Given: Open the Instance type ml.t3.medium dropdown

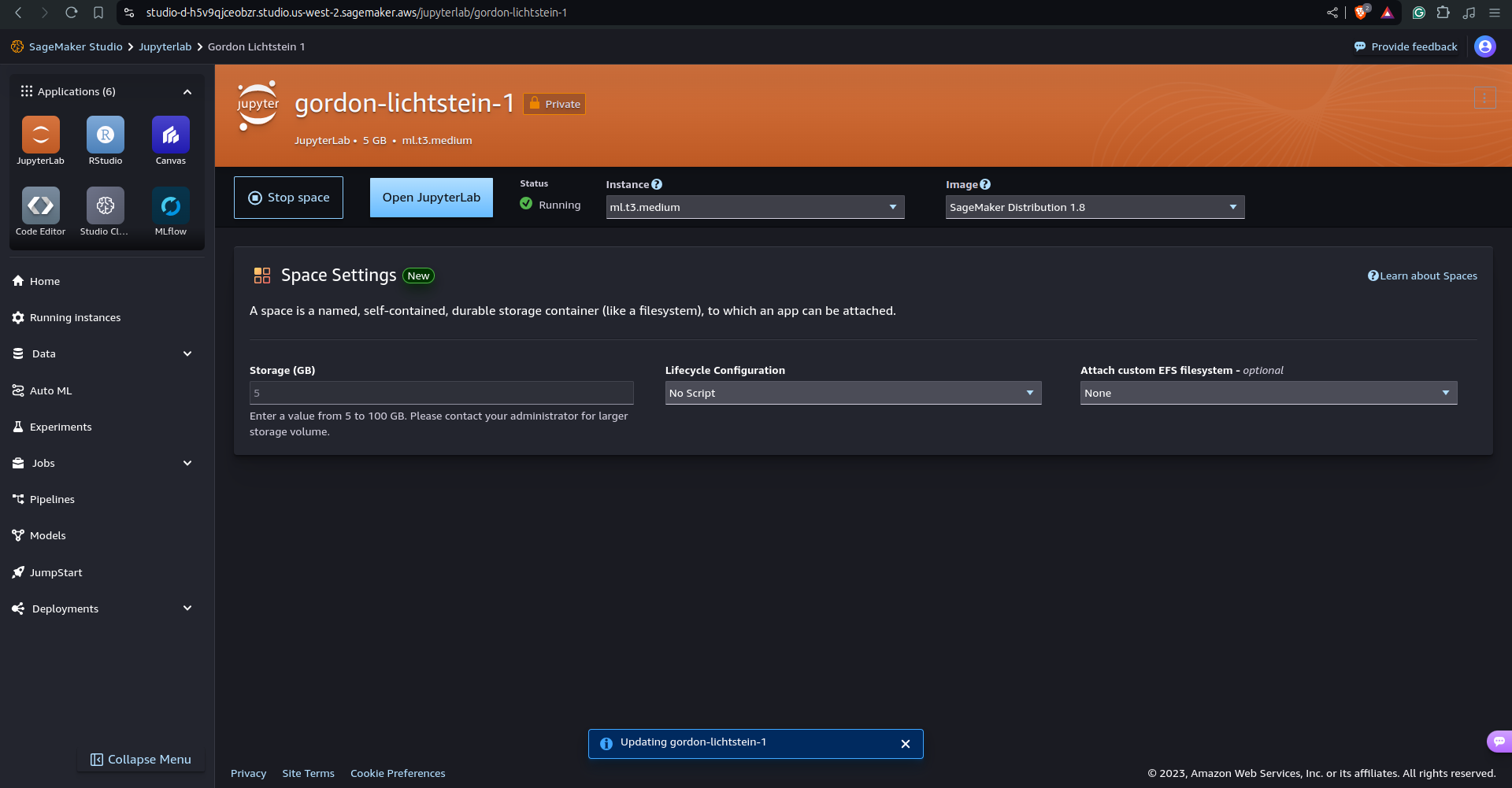Looking at the screenshot, I should [x=754, y=207].
